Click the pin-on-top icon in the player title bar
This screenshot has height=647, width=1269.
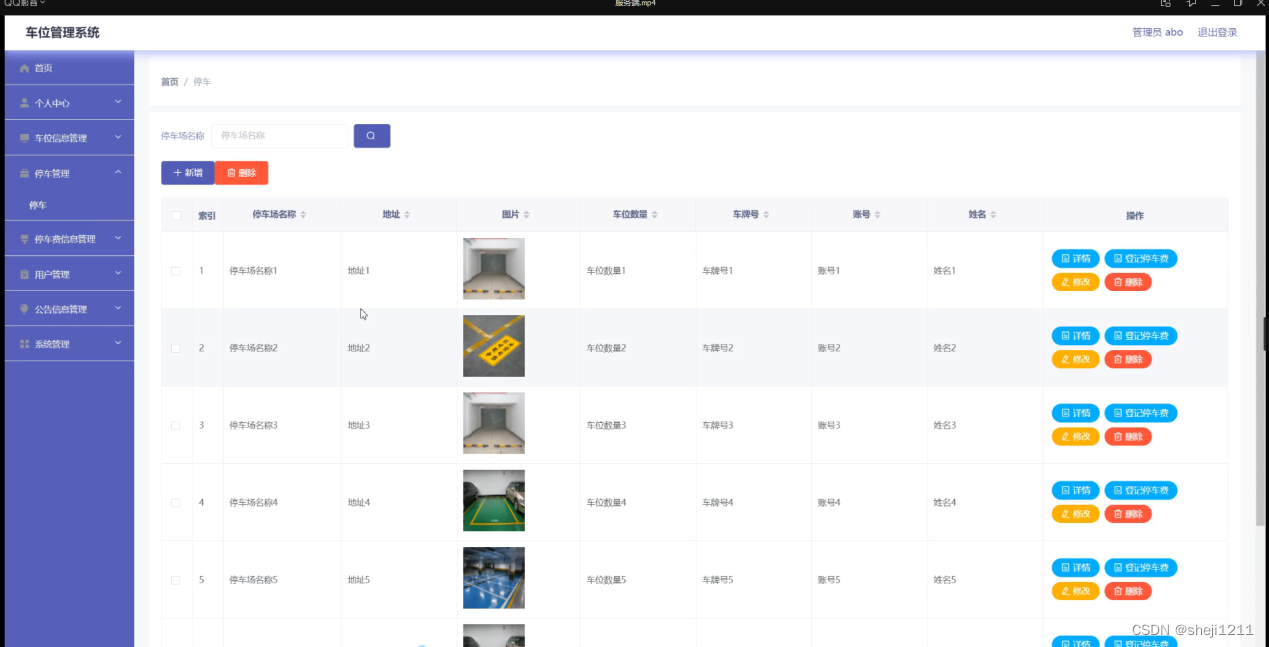pyautogui.click(x=1191, y=4)
